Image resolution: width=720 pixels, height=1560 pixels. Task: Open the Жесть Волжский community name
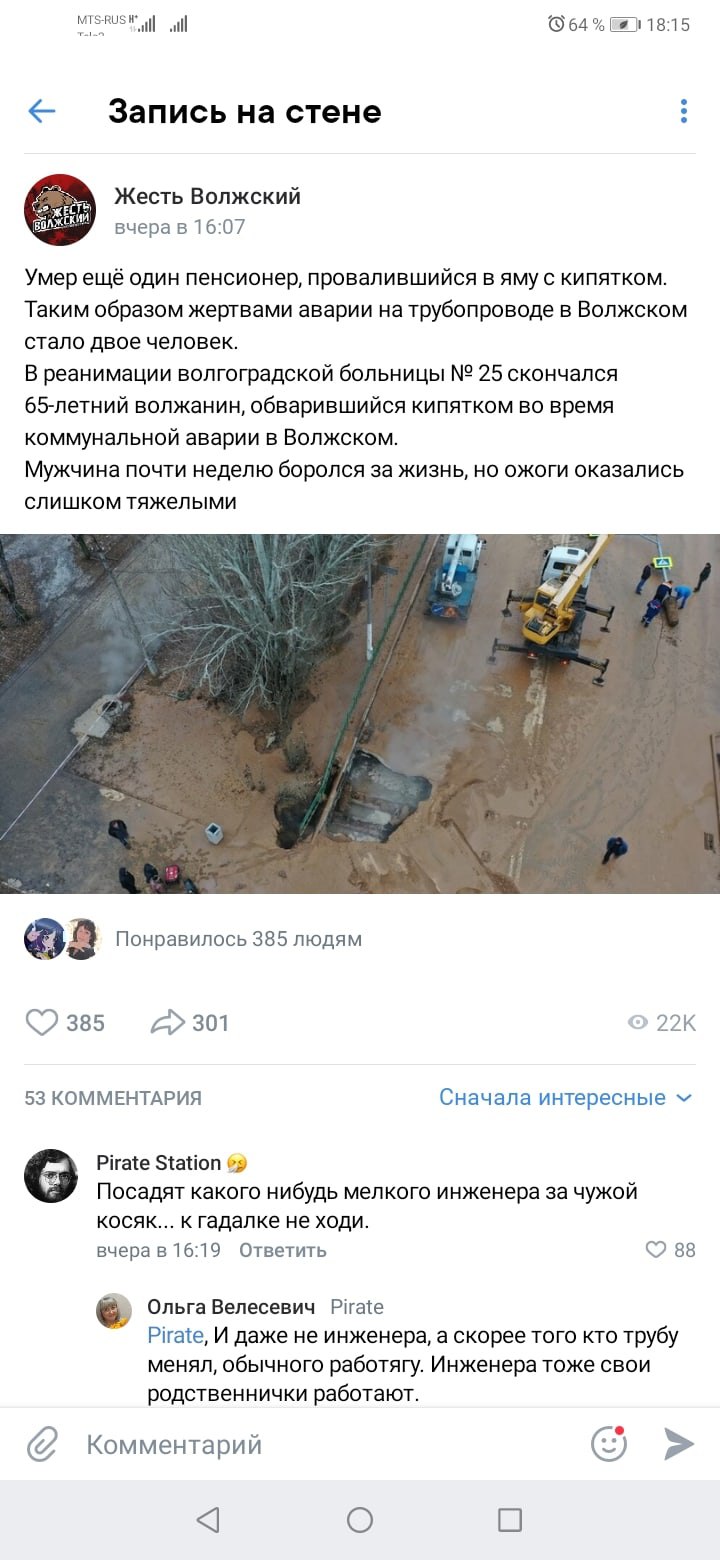pos(207,196)
